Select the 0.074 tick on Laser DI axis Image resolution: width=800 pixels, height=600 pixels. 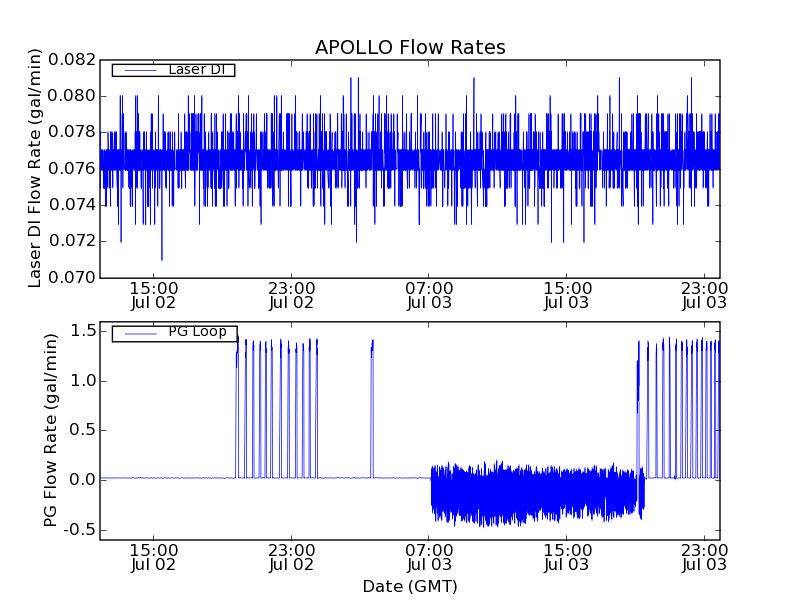[x=72, y=205]
